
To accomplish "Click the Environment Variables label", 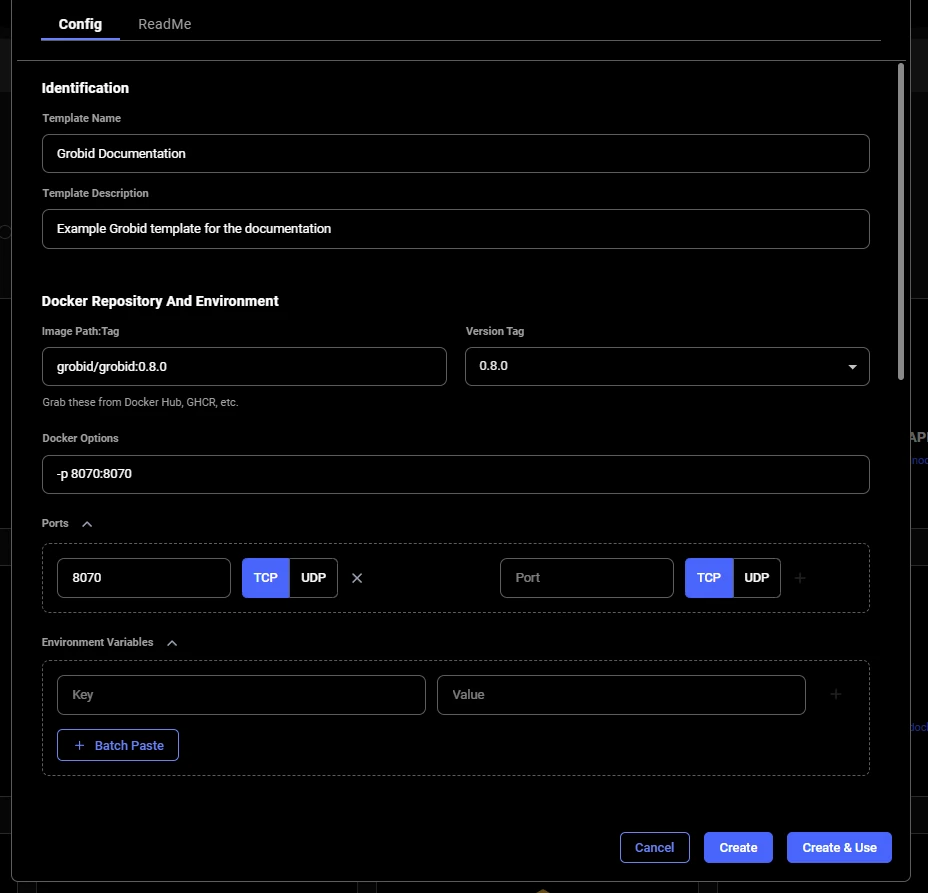I will 98,643.
